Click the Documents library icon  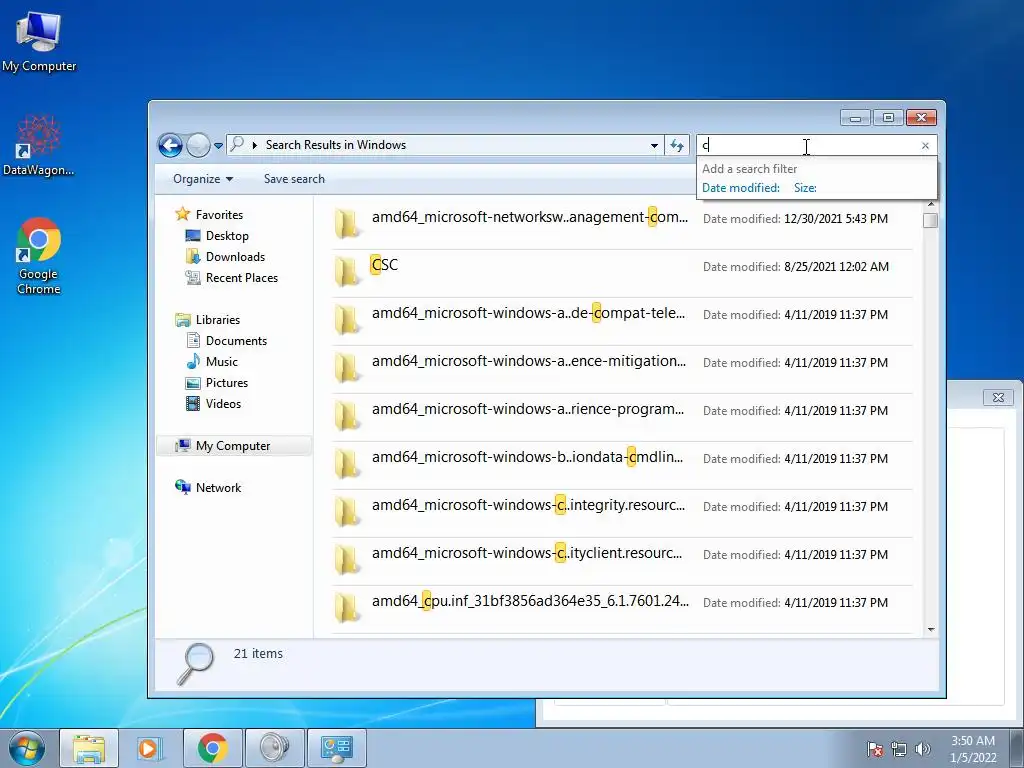(x=193, y=340)
